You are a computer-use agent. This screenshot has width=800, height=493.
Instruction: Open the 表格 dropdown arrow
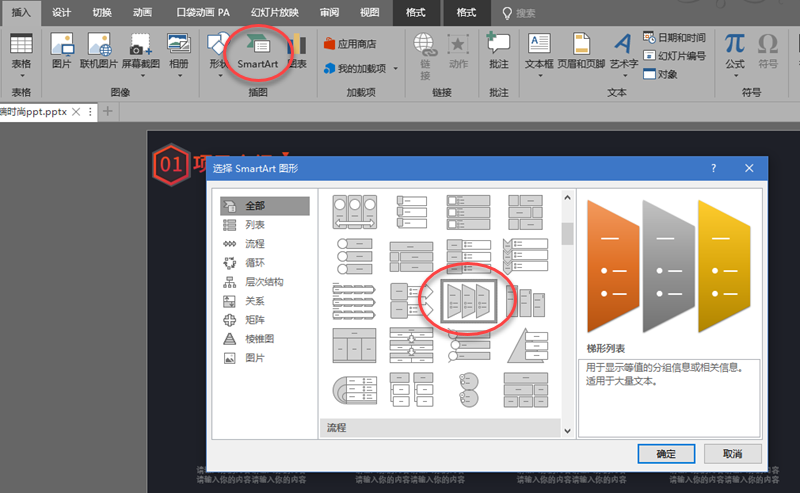[x=21, y=76]
